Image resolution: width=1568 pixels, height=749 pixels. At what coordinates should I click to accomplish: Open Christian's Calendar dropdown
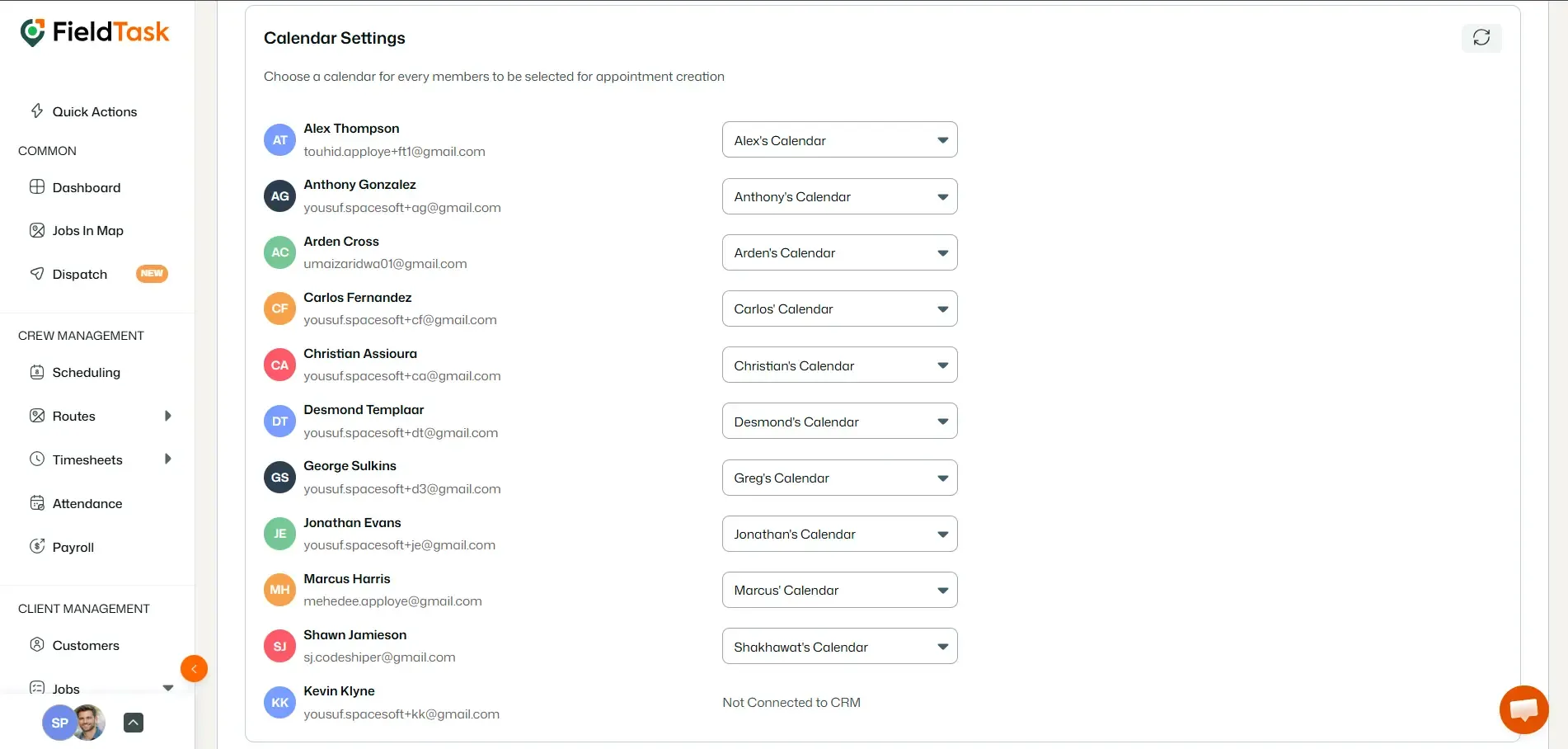point(839,365)
